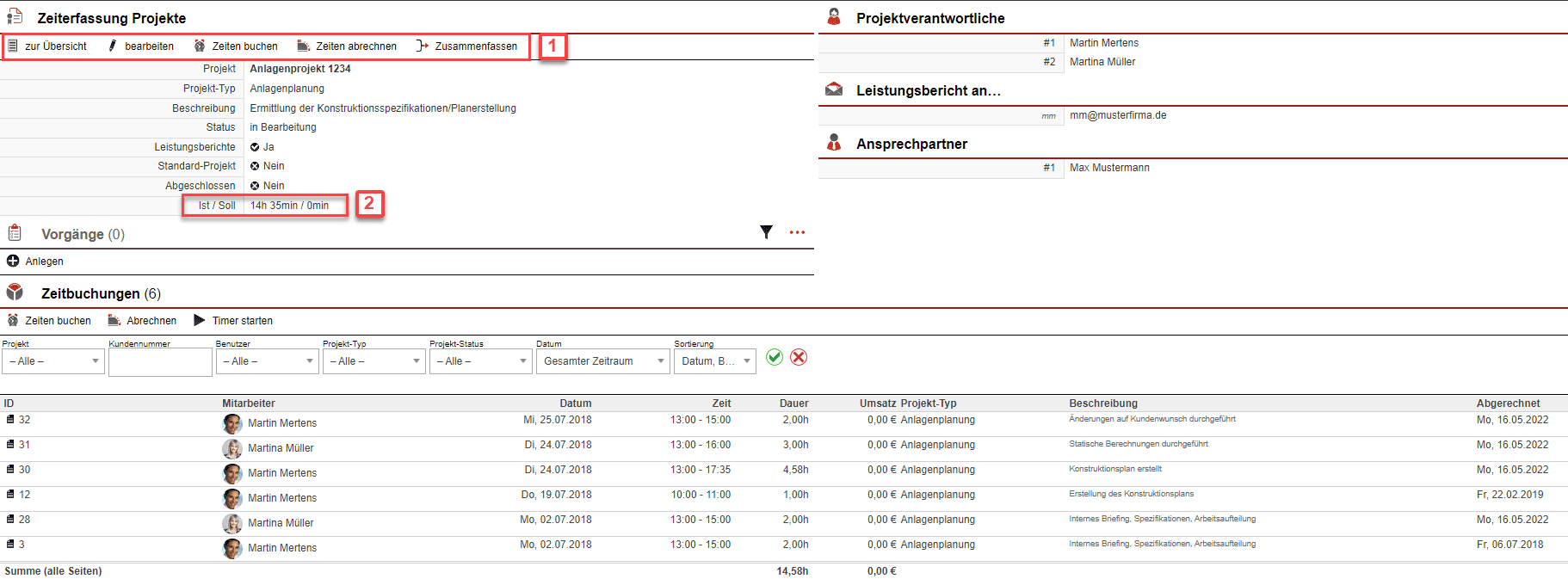Select Zusammenfassen in the project toolbar
Screen dimensions: 1568x579
(x=467, y=46)
